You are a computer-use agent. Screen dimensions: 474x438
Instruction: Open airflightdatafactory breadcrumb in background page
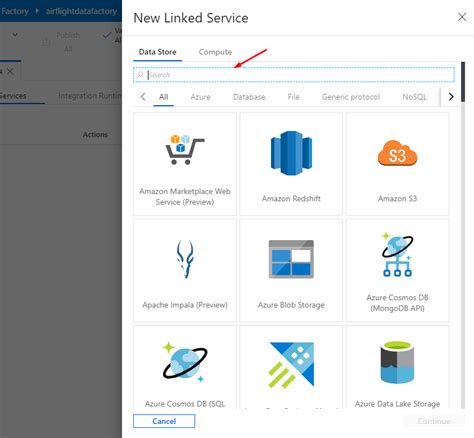pyautogui.click(x=81, y=11)
